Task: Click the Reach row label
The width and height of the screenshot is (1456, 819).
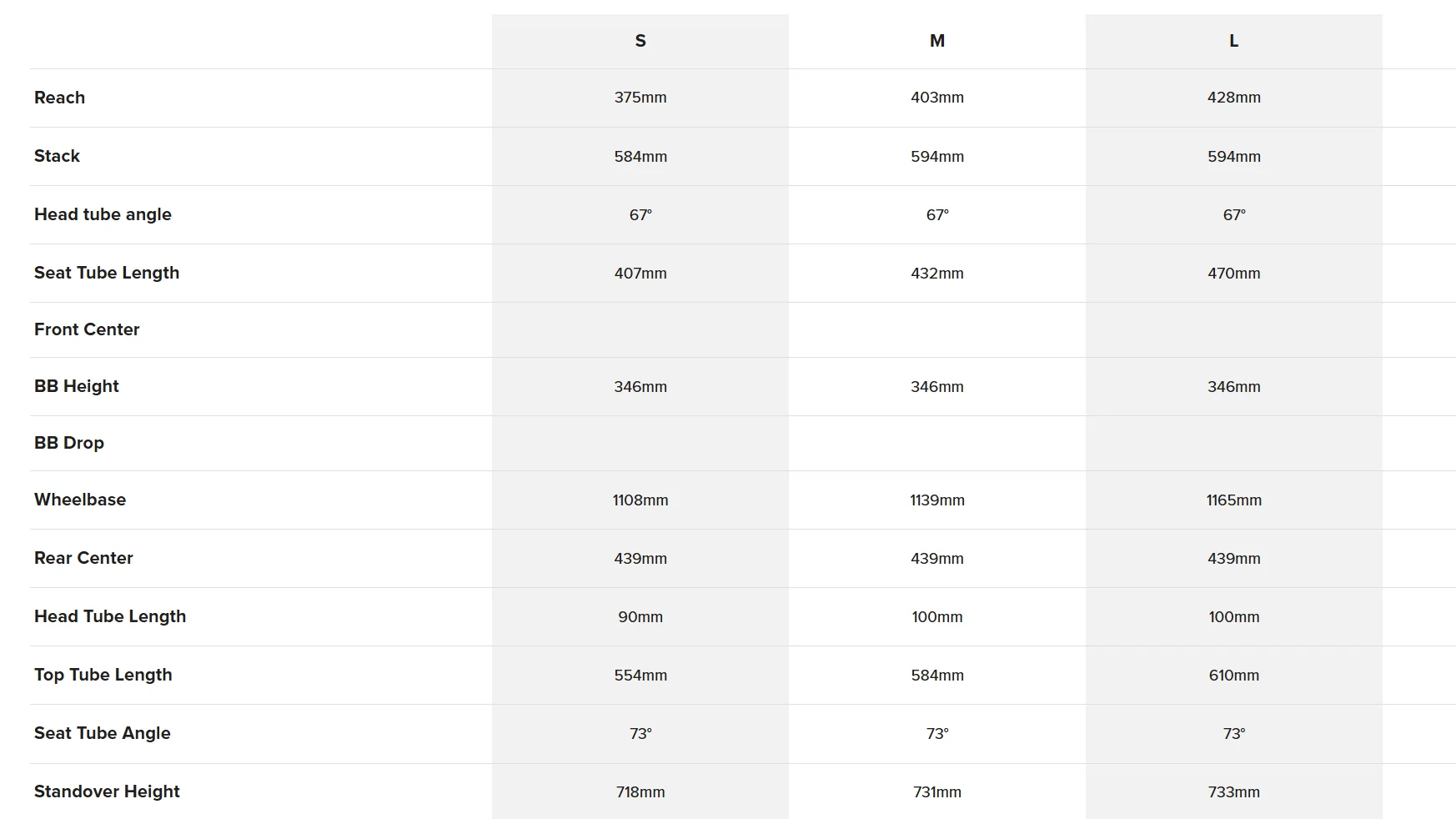Action: [x=59, y=98]
